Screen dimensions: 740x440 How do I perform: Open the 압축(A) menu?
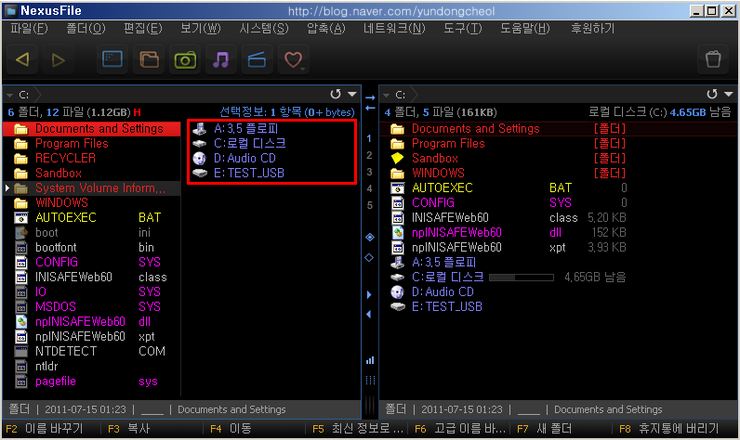click(326, 29)
